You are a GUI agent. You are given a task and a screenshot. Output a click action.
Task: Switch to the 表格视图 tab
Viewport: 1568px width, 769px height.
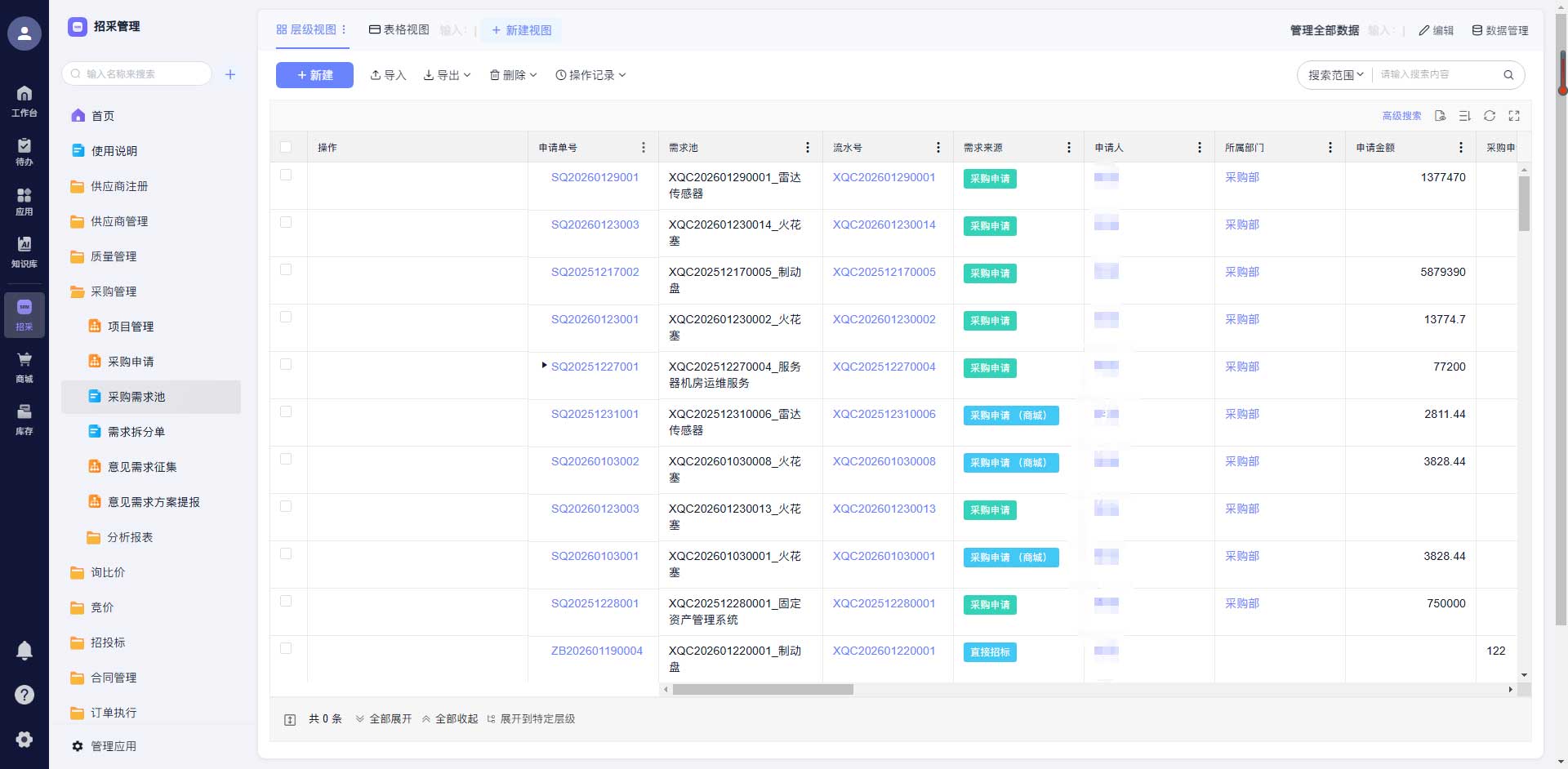(399, 29)
